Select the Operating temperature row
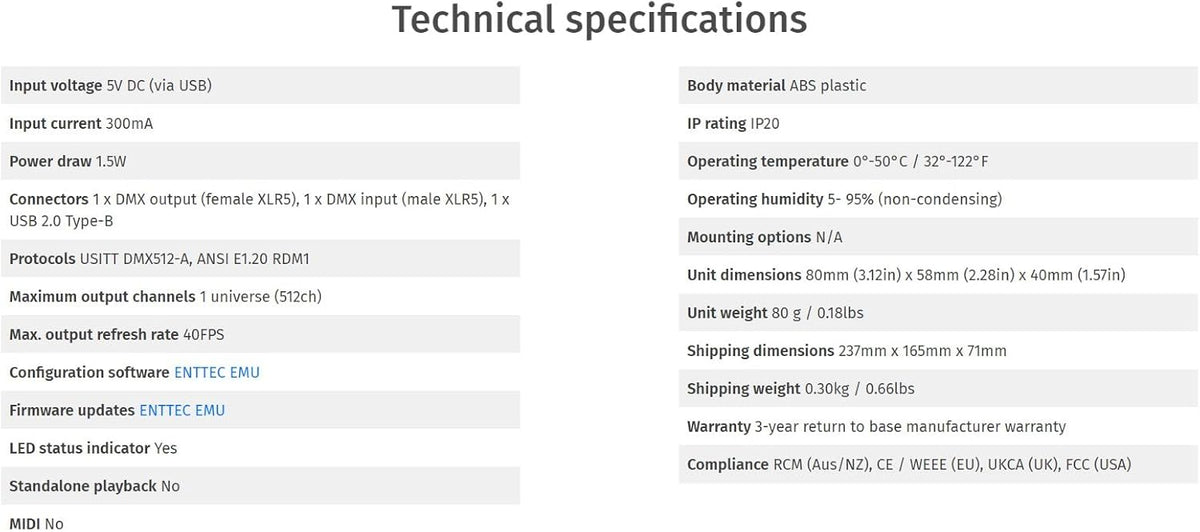 point(939,161)
